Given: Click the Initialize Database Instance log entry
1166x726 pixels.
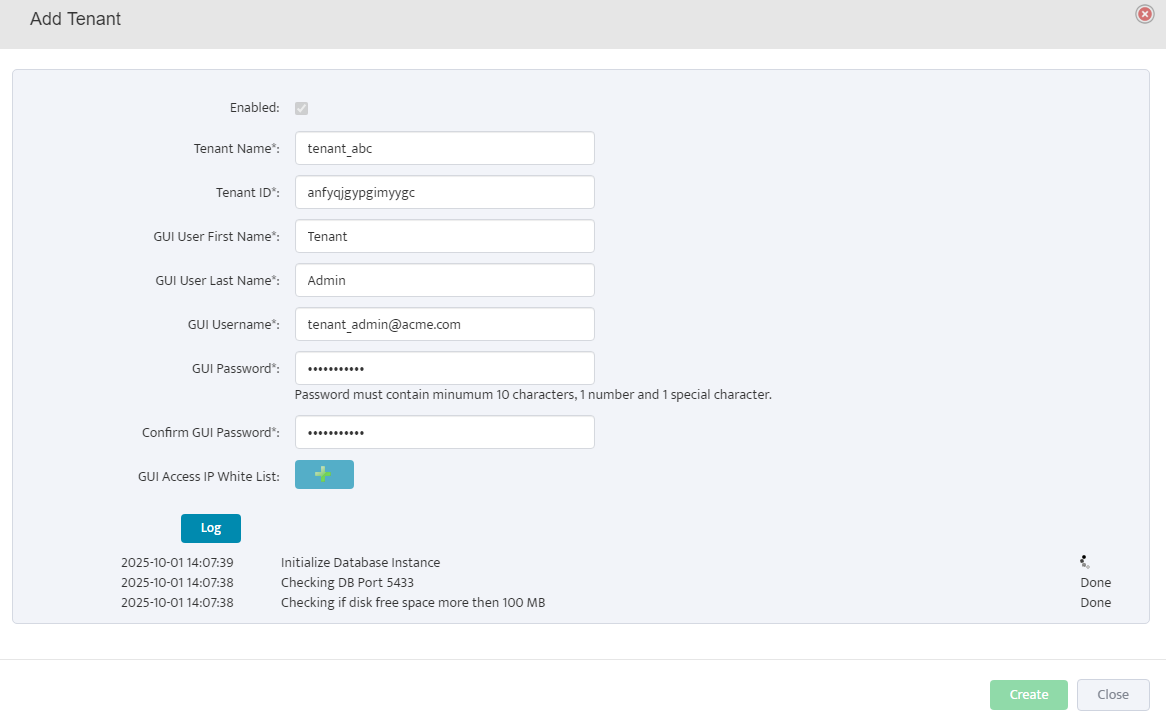Looking at the screenshot, I should [x=360, y=563].
